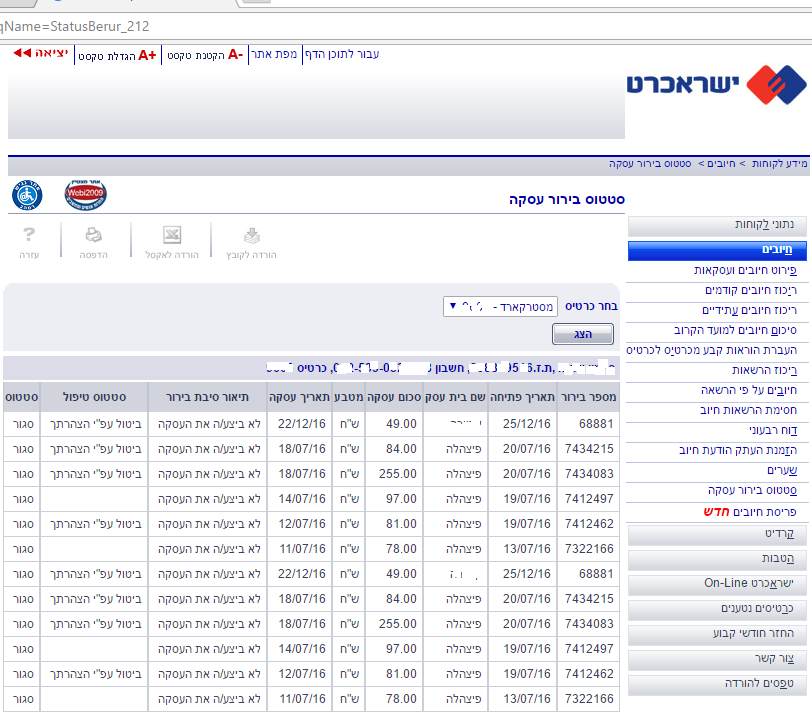The image size is (812, 718).
Task: Open חסימת הרשאות חיוב
Action: click(748, 410)
